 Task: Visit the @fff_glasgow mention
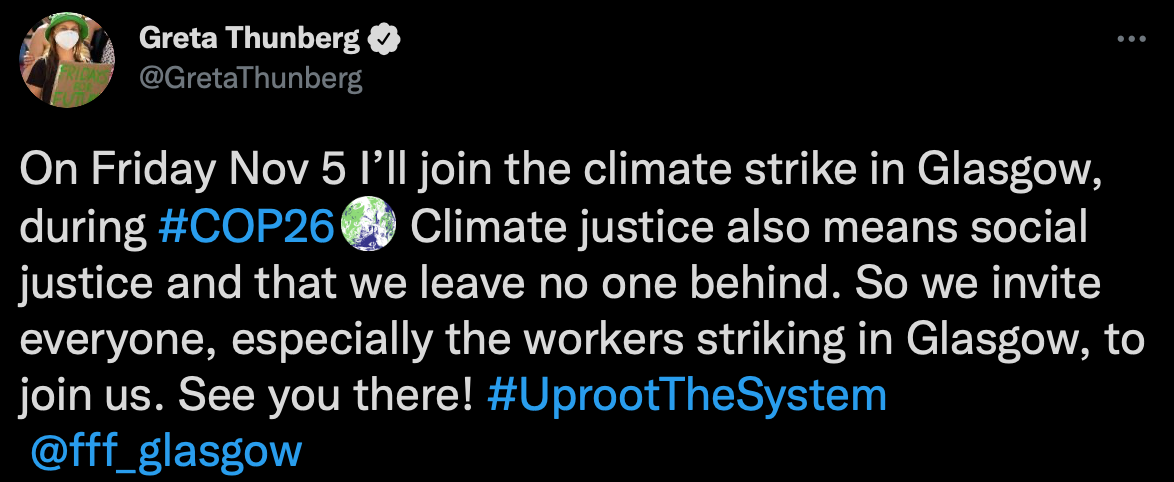(x=166, y=452)
